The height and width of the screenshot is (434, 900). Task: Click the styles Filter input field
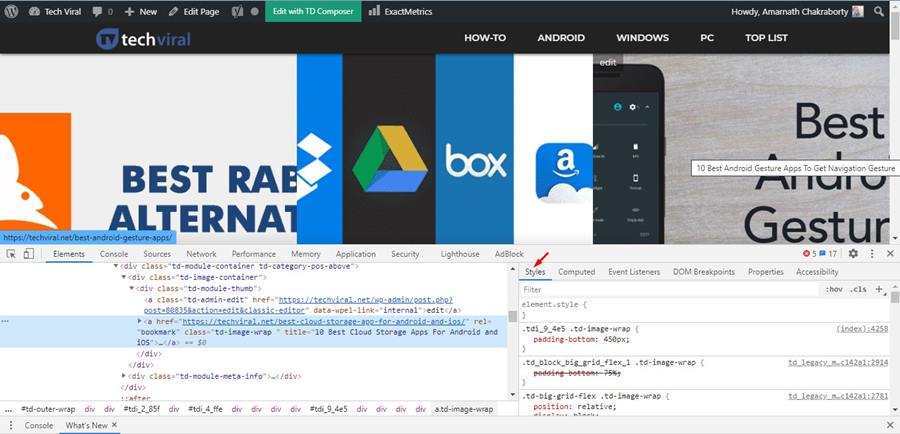pos(669,289)
